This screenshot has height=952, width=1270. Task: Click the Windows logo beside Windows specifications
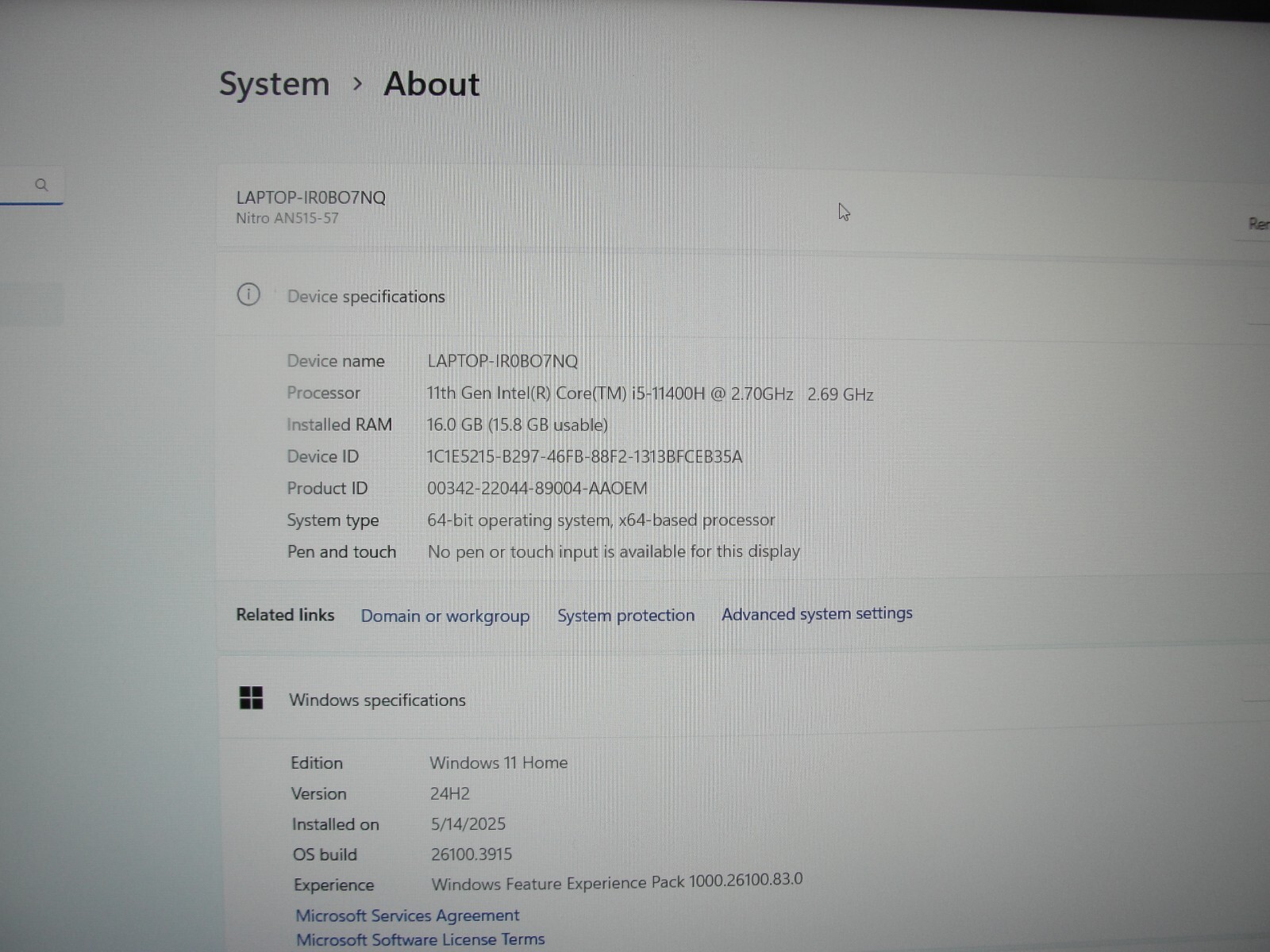(251, 698)
